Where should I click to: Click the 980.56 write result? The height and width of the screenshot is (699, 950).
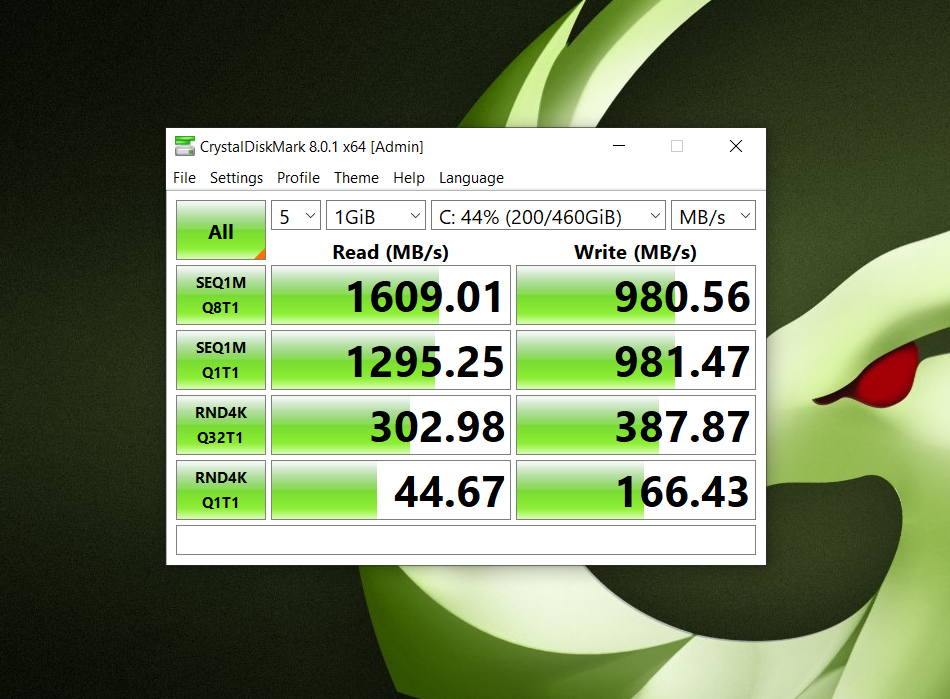point(636,295)
